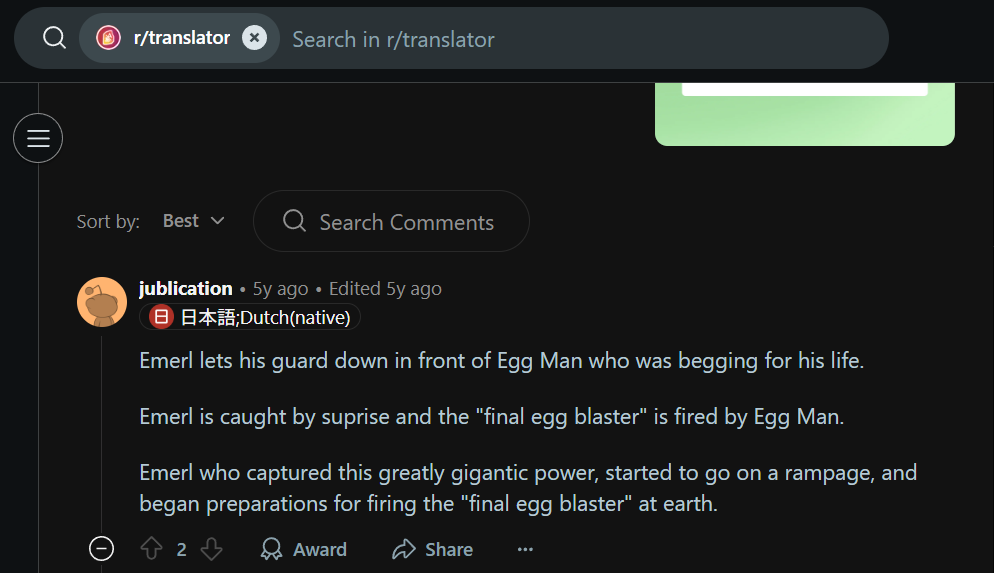Viewport: 994px width, 573px height.
Task: Click the Share arrow icon
Action: coord(404,549)
